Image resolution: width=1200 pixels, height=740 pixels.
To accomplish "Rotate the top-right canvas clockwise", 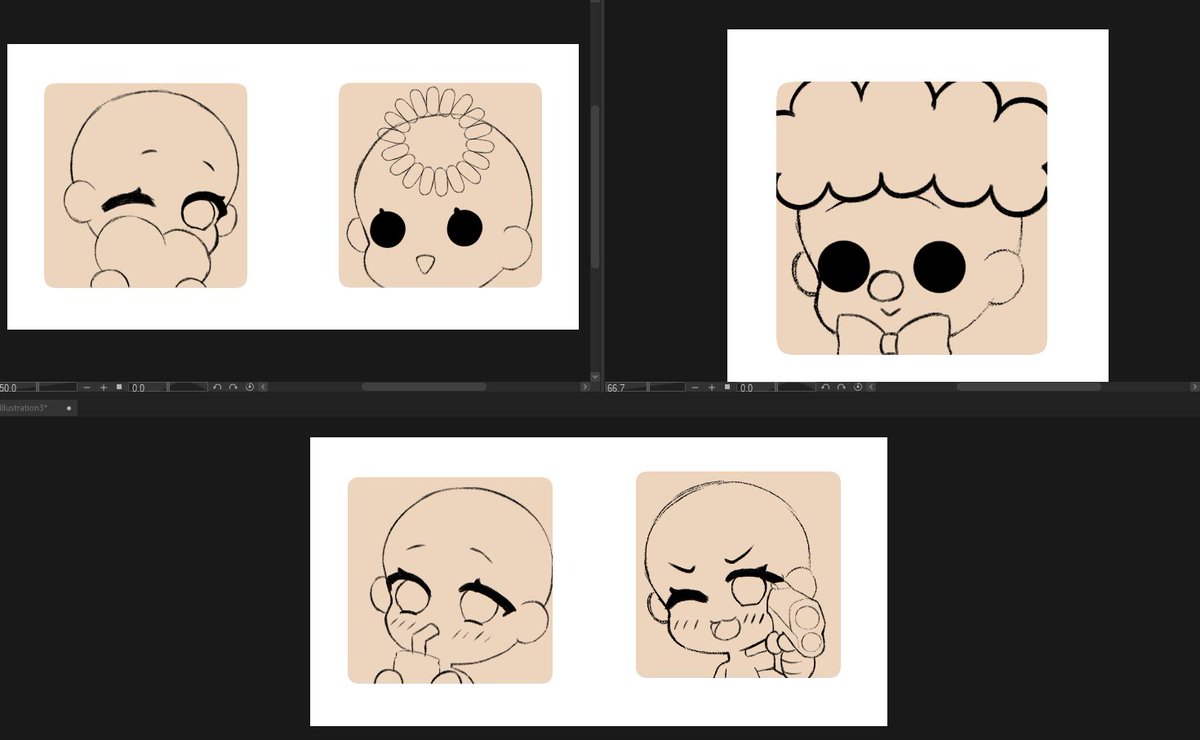I will click(x=840, y=387).
